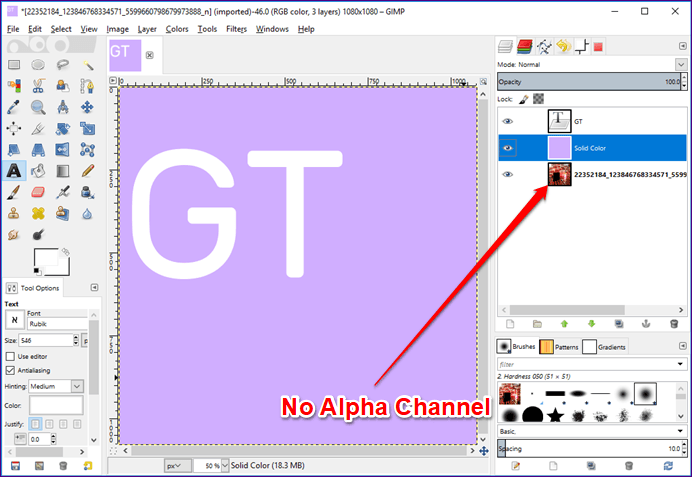Activate the Scale tool
This screenshot has height=477, width=692.
click(x=87, y=129)
